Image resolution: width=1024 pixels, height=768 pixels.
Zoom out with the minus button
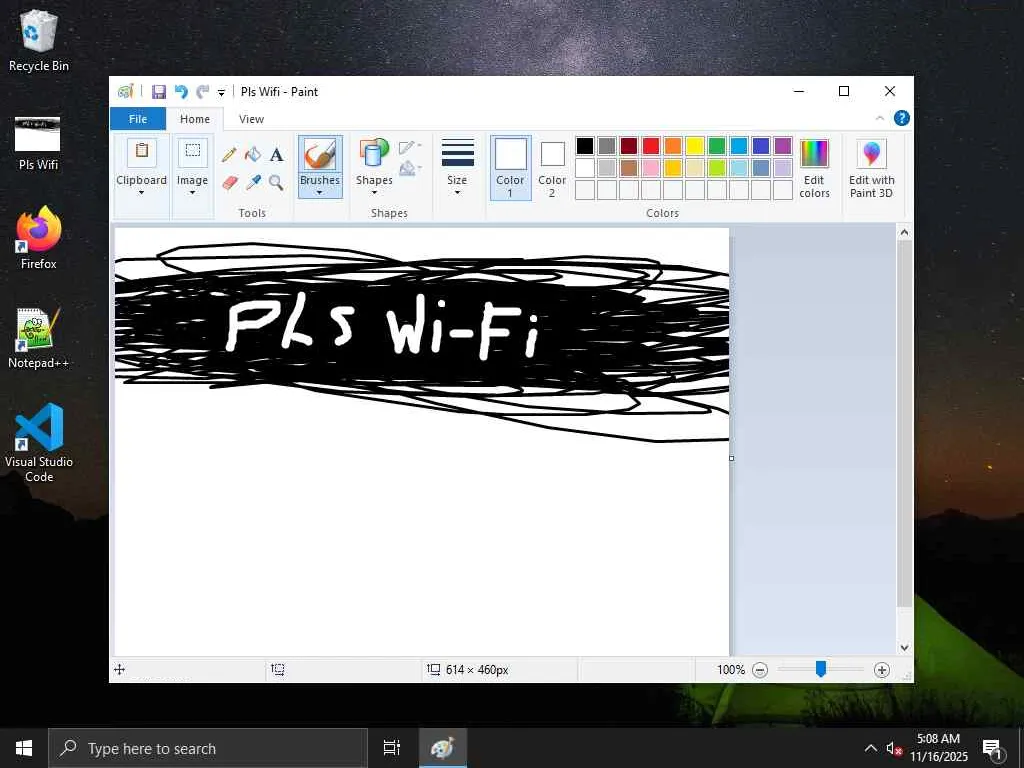[x=760, y=670]
